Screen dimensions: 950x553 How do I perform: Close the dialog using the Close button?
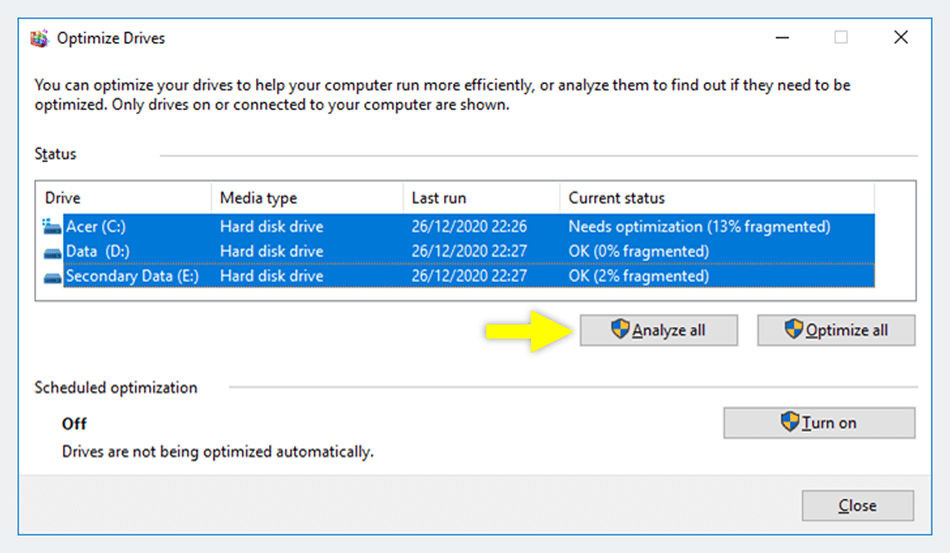[x=857, y=505]
